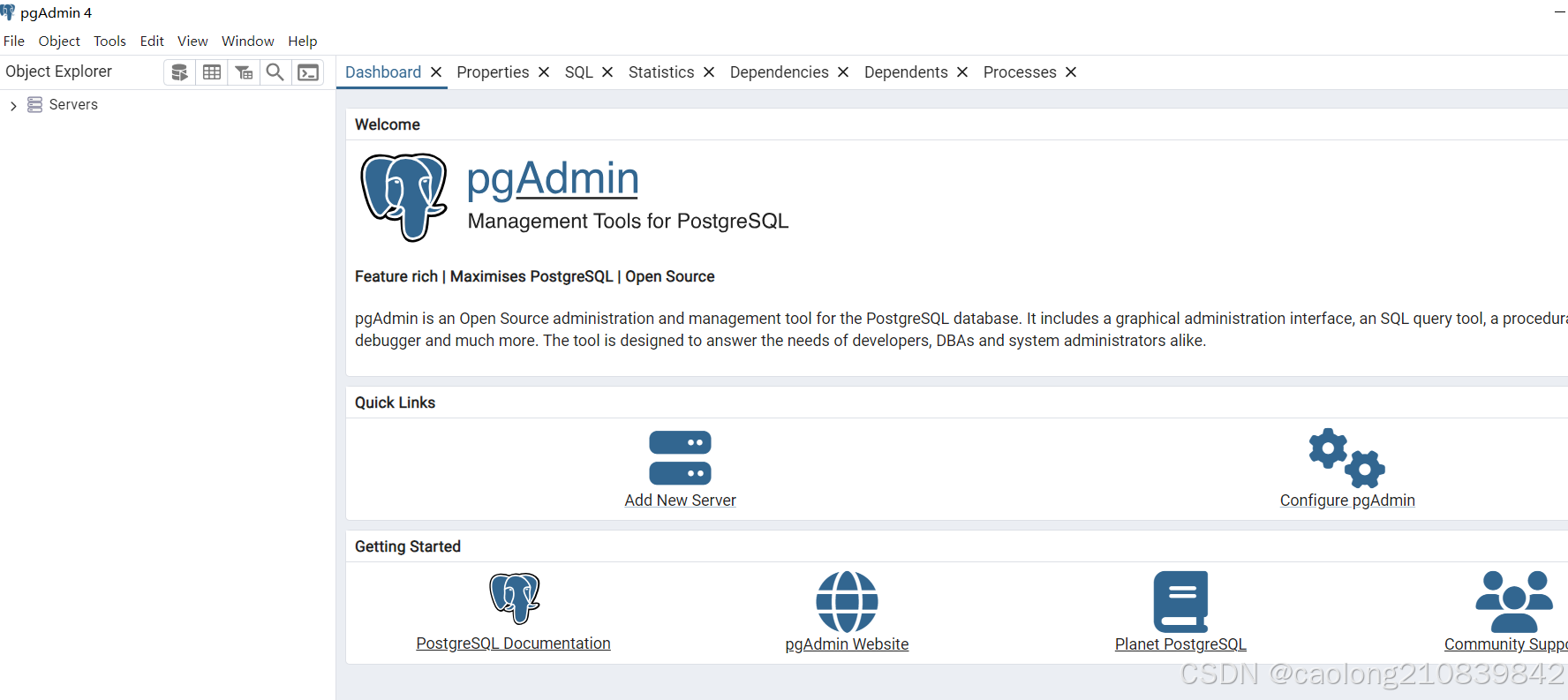Open the Planet PostgreSQL link
Screen dimensions: 1568x700
click(1180, 644)
